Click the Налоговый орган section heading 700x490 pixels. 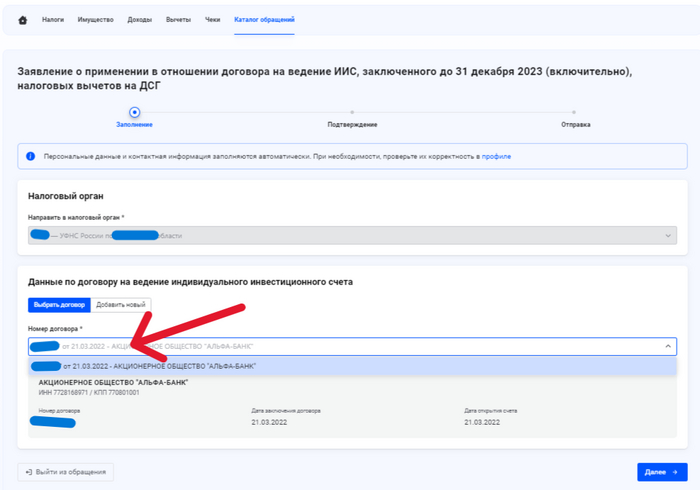coord(66,196)
